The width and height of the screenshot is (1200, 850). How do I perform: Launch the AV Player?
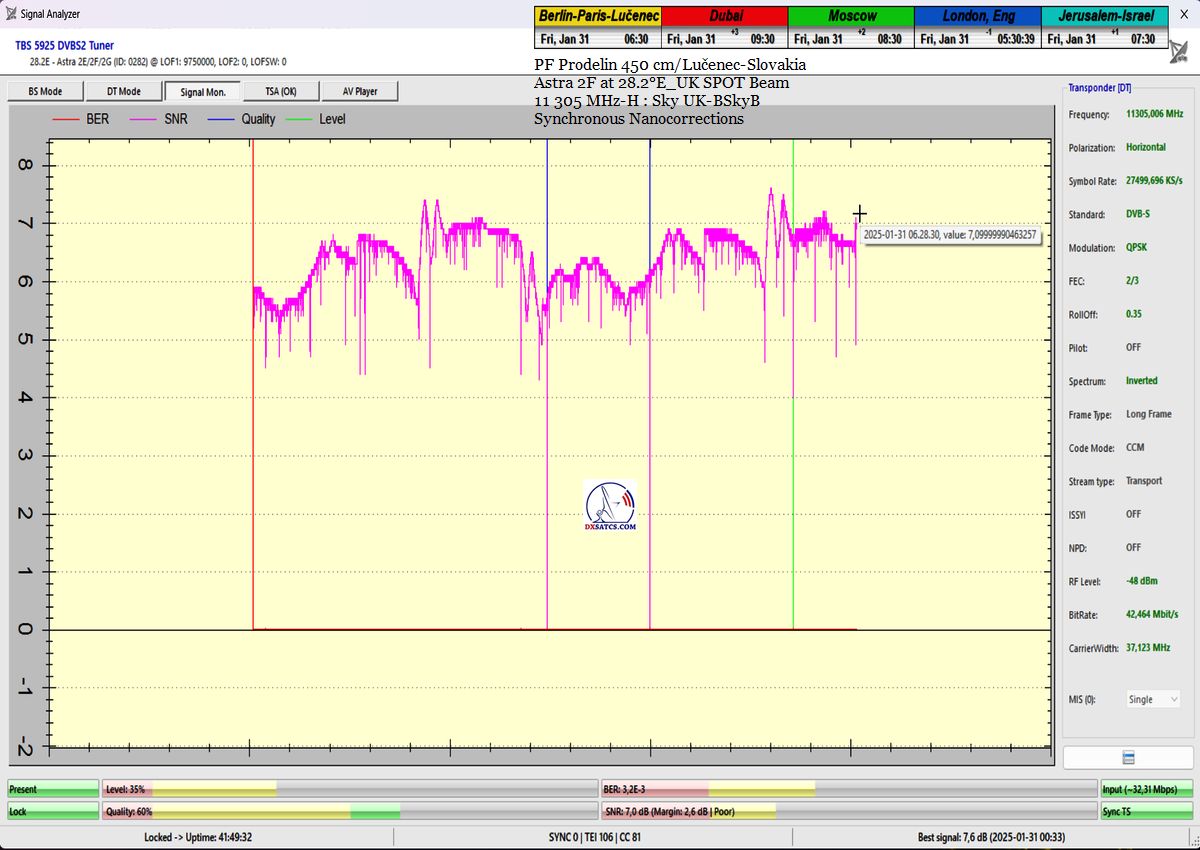click(x=360, y=91)
